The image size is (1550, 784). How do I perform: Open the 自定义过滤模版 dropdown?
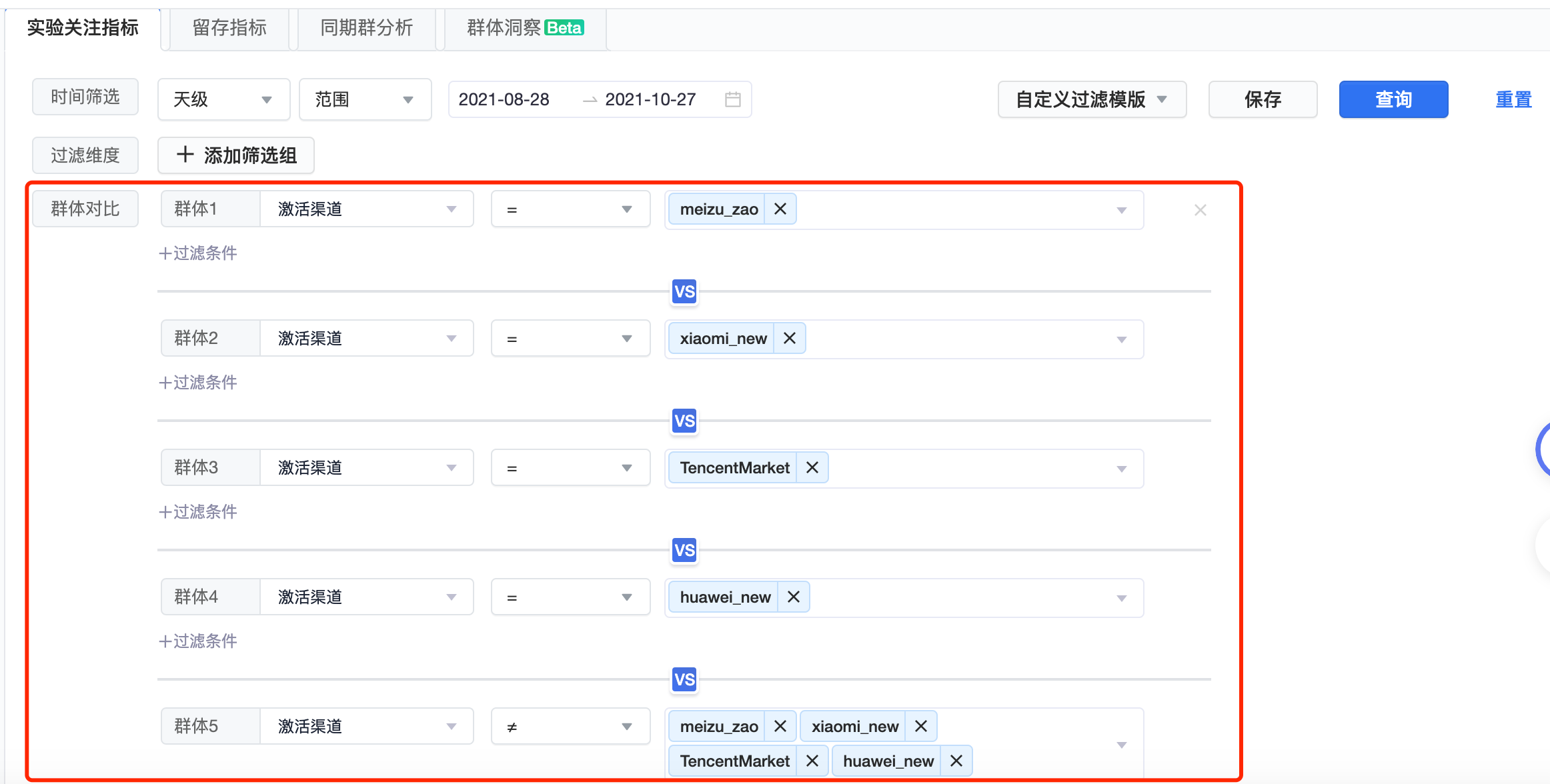coord(1092,99)
